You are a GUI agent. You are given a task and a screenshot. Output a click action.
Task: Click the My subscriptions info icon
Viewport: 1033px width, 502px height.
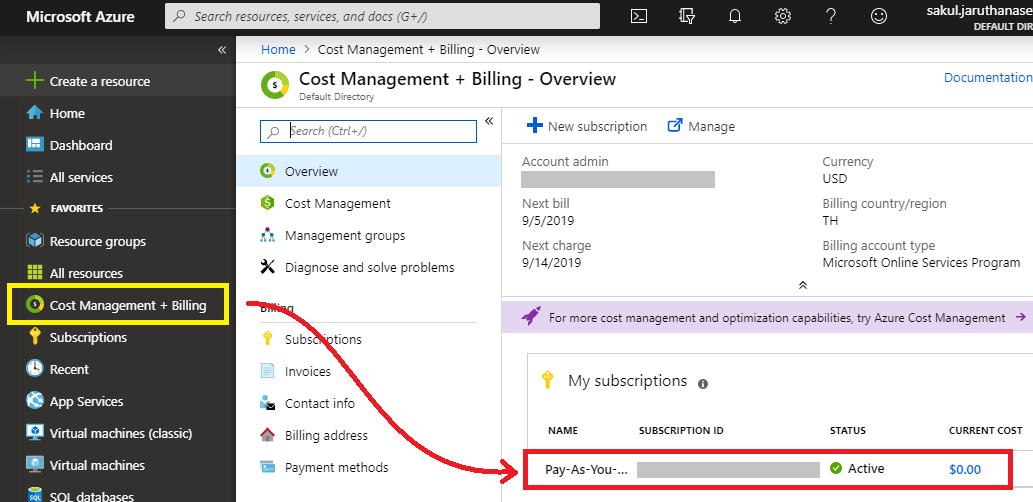point(703,383)
